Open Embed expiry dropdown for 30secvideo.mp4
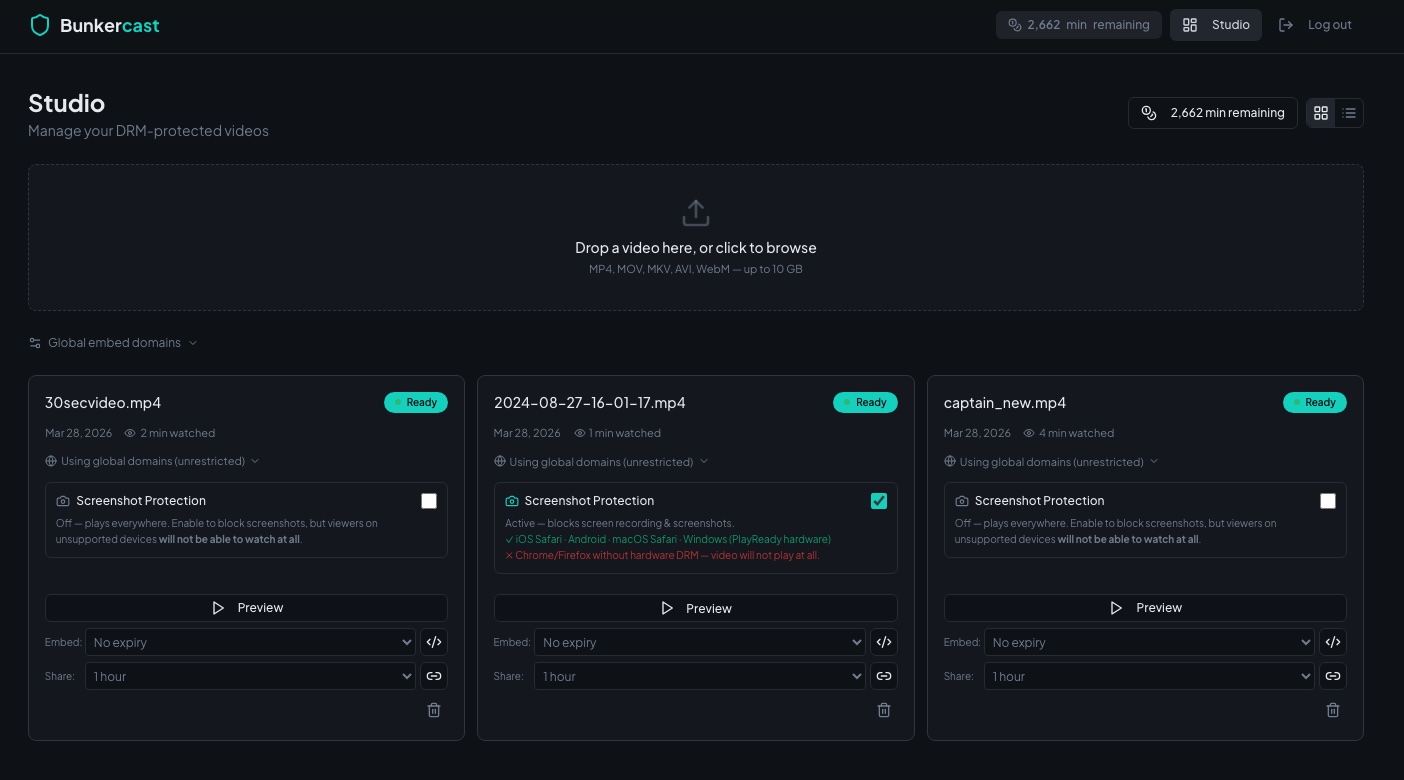The image size is (1404, 780). click(x=250, y=642)
